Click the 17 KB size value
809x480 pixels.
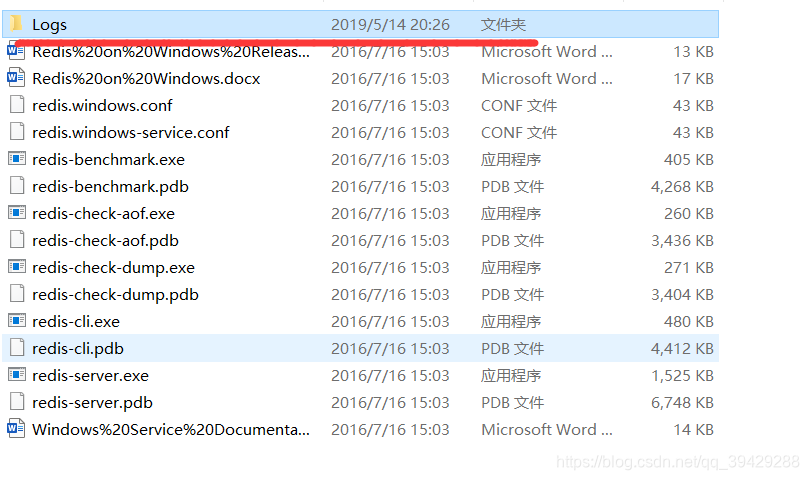tap(693, 78)
